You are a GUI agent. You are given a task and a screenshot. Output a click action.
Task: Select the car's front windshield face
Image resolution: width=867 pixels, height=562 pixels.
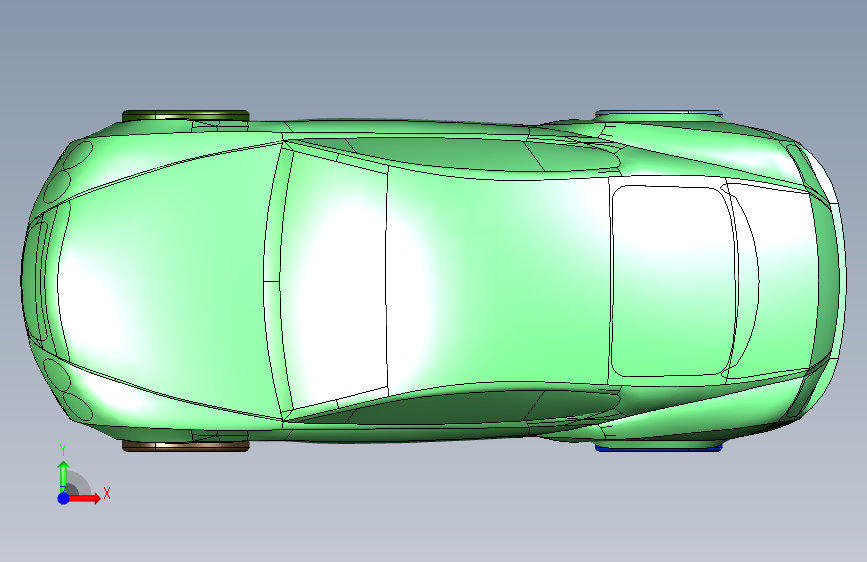coord(336,279)
